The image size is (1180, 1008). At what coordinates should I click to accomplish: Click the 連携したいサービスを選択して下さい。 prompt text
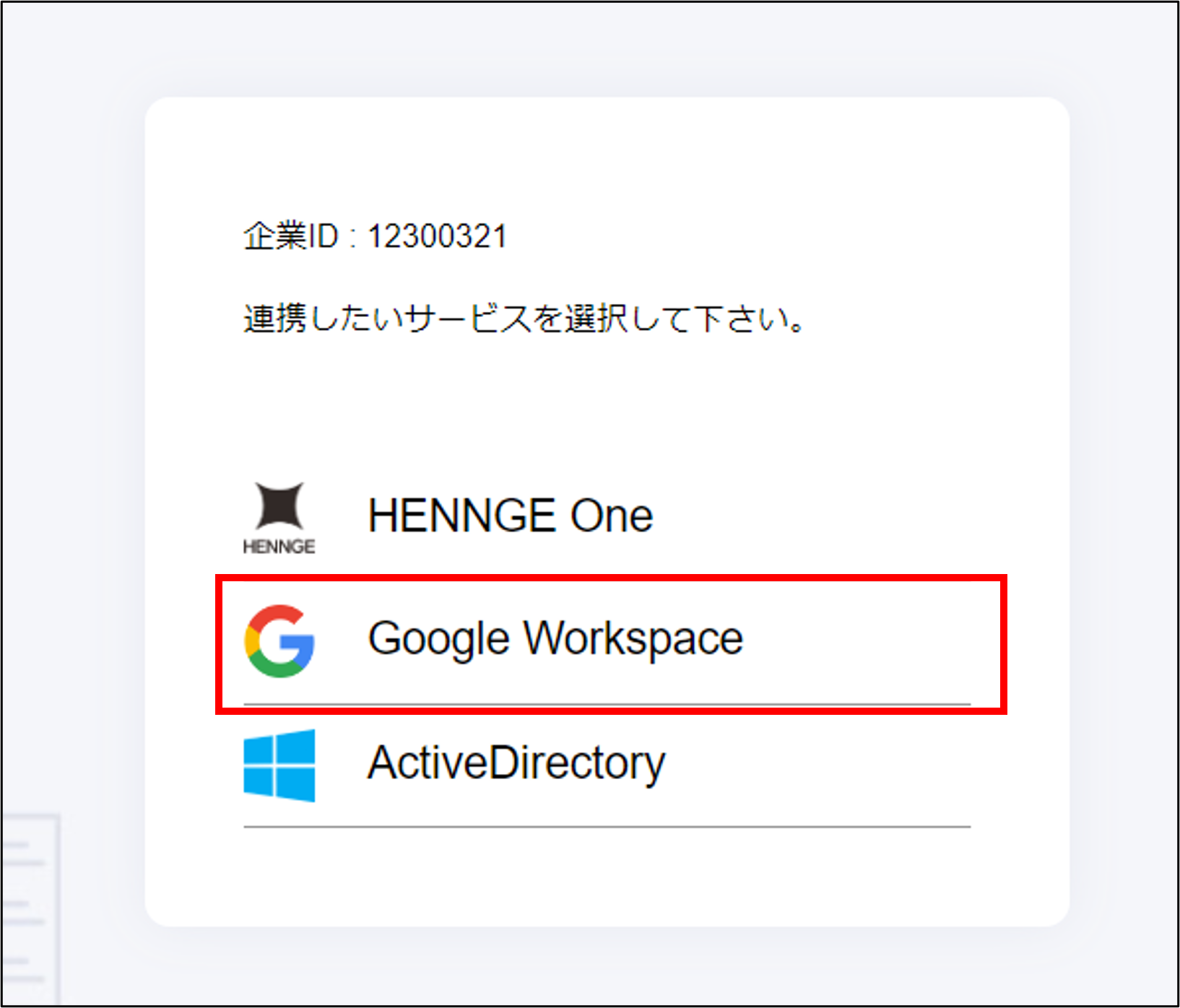click(x=524, y=318)
